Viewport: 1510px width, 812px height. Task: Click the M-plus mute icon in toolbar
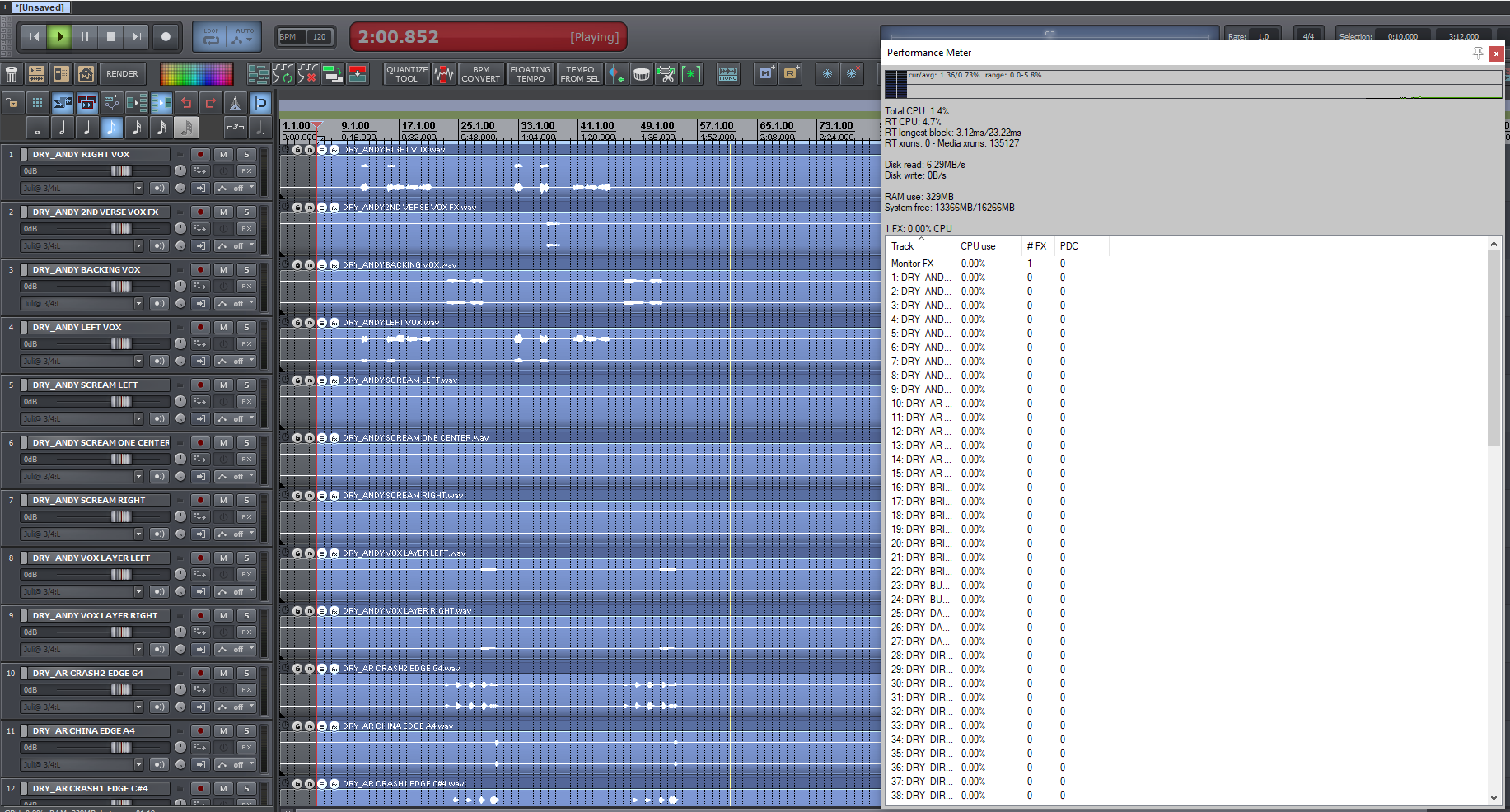(766, 74)
